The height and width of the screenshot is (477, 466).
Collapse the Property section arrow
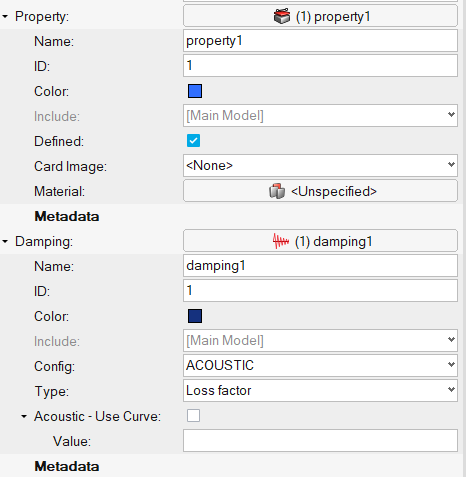5,16
